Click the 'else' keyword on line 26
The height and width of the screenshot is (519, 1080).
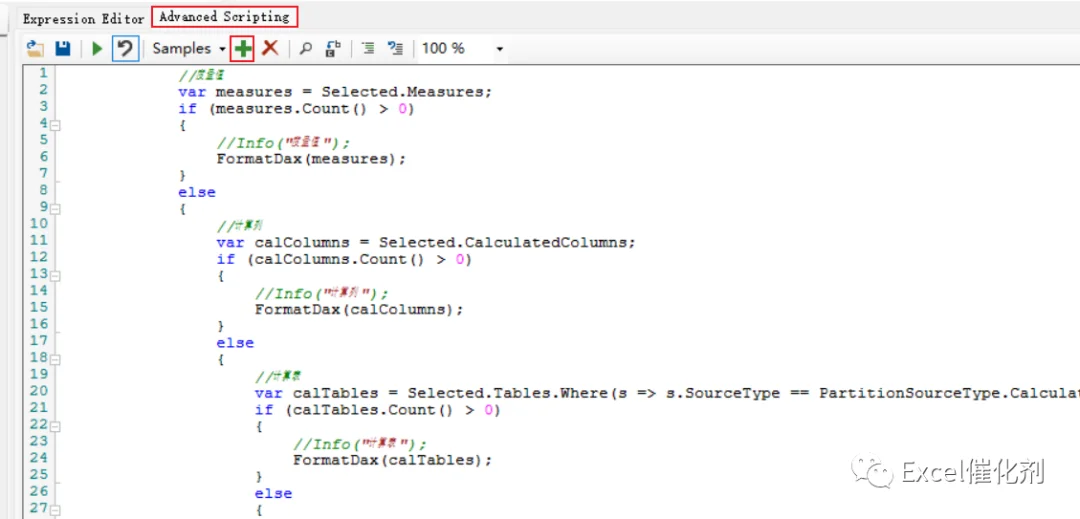tap(273, 494)
